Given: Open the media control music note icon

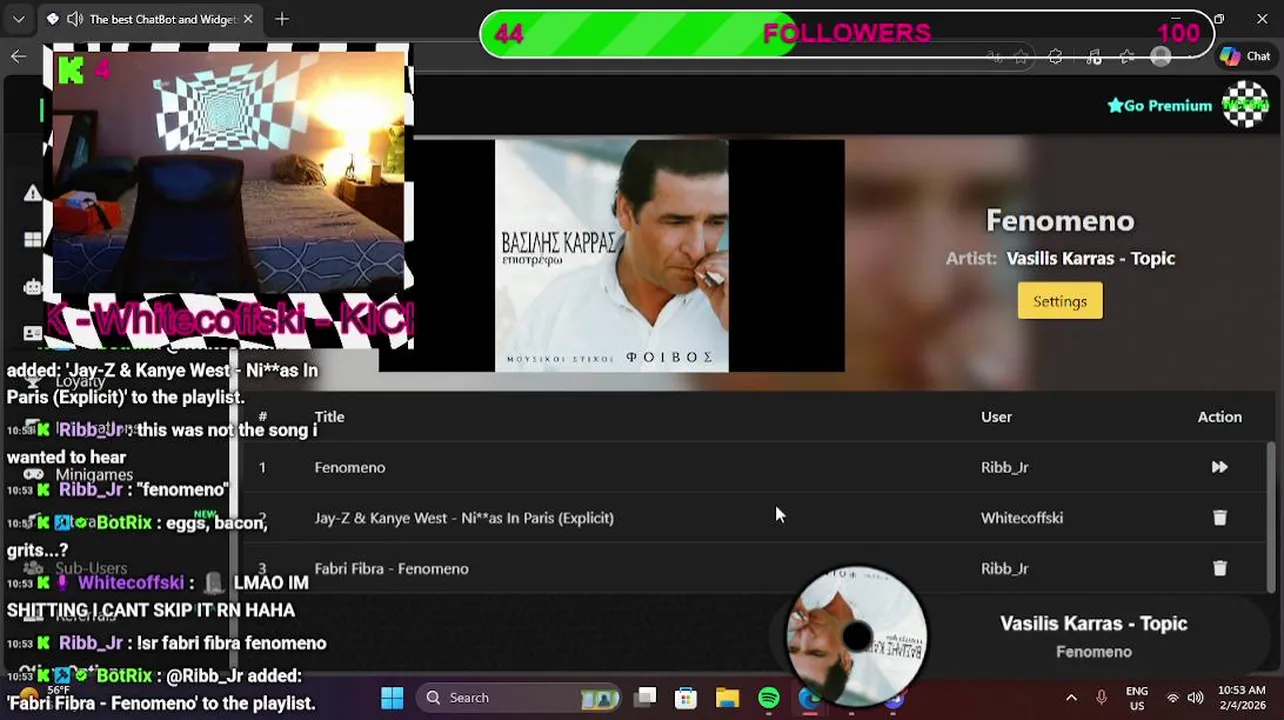Looking at the screenshot, I should [1093, 57].
